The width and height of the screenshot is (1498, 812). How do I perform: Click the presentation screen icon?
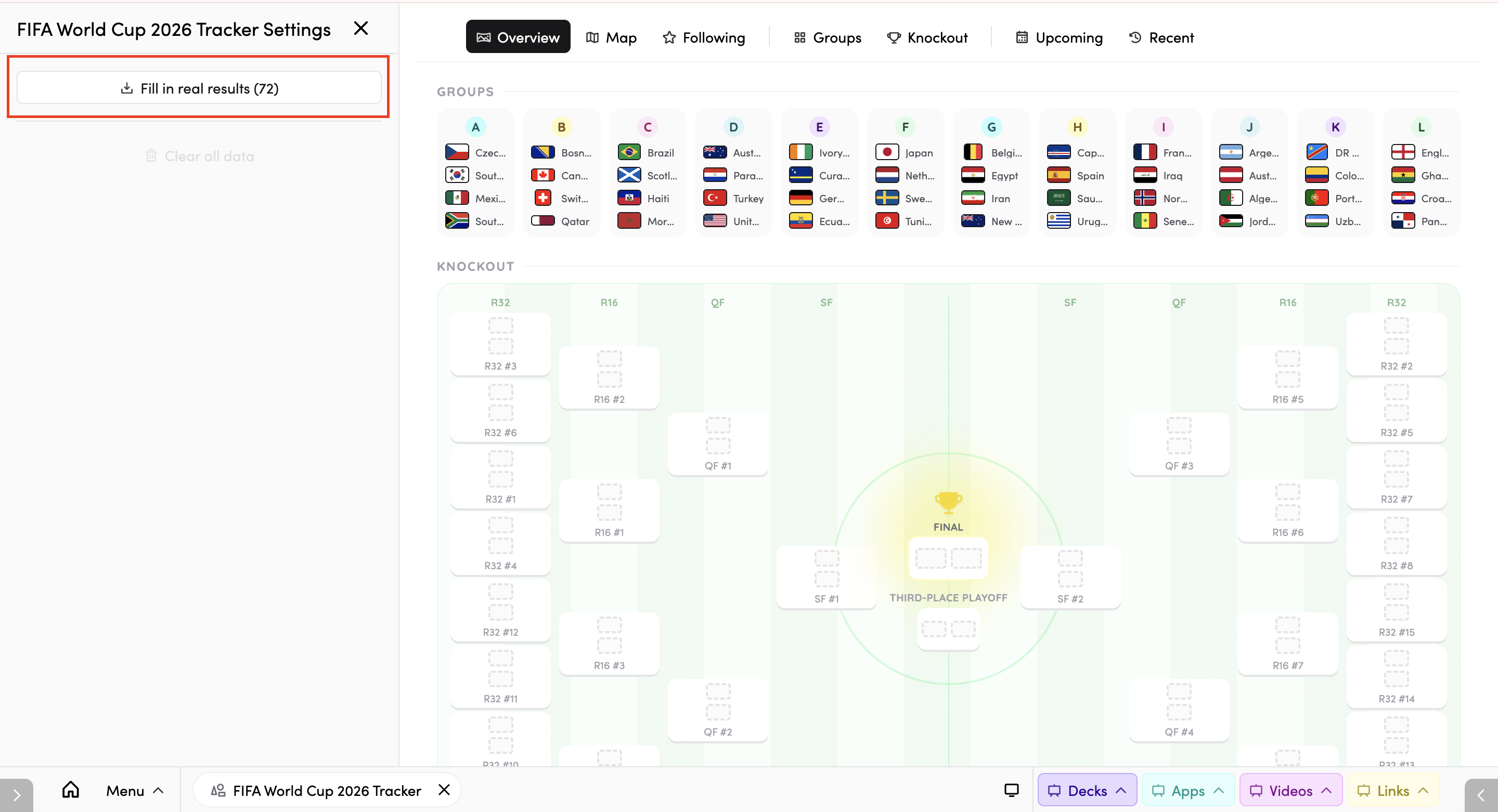[1012, 791]
